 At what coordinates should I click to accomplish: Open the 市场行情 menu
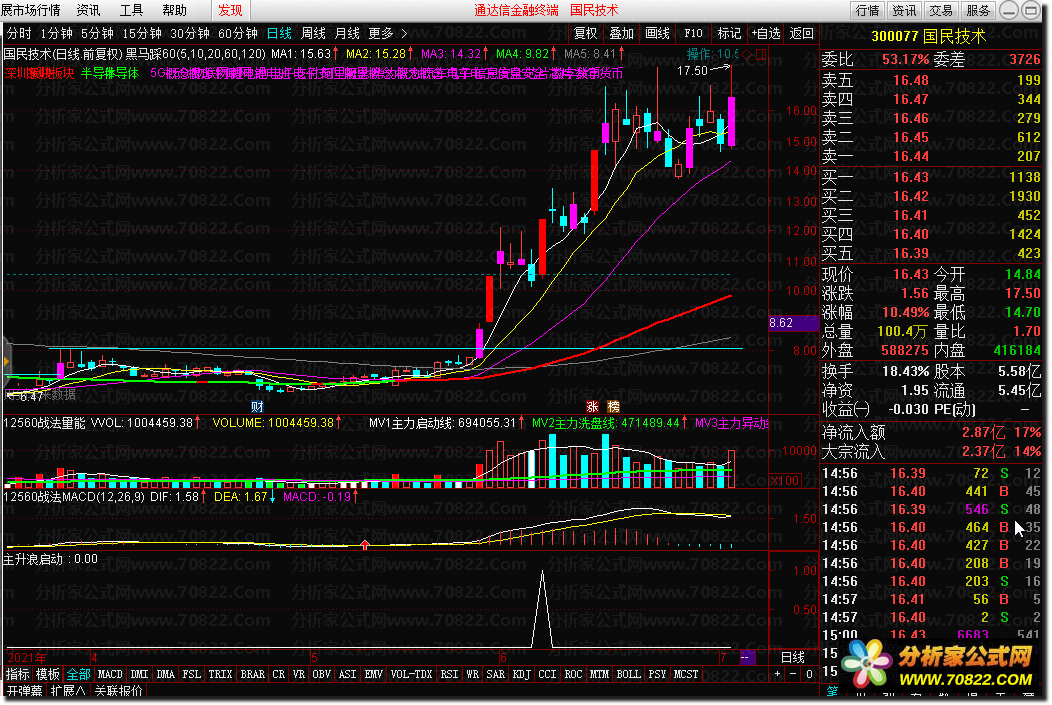[30, 10]
